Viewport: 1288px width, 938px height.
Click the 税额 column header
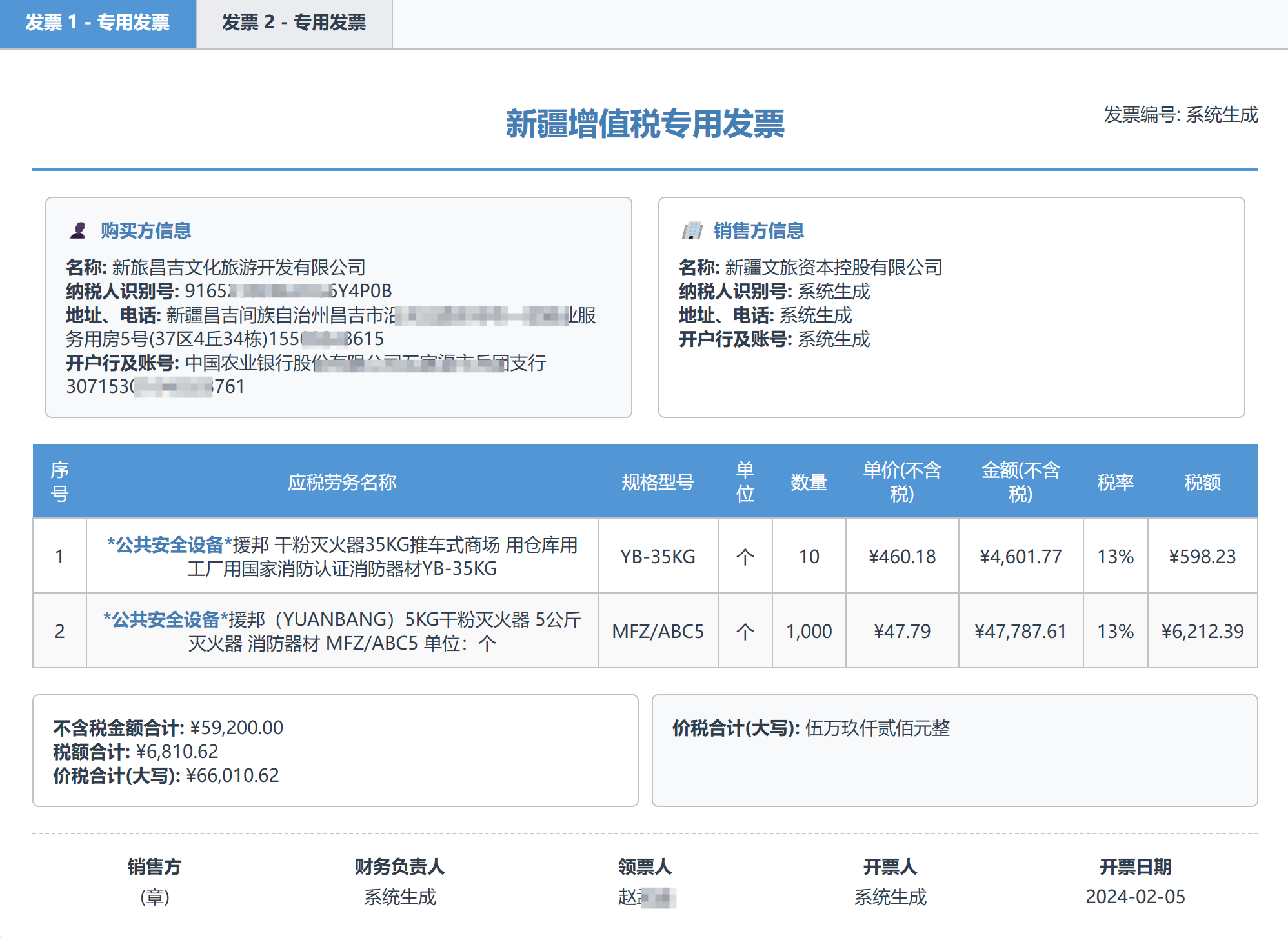tap(1202, 482)
